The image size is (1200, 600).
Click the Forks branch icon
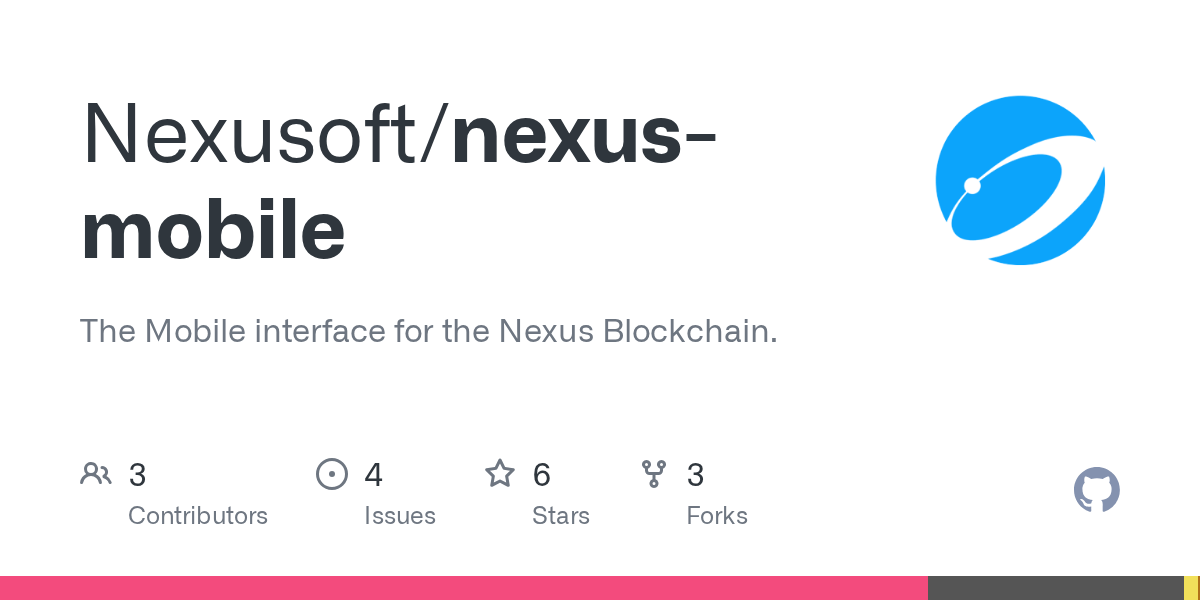[x=654, y=474]
